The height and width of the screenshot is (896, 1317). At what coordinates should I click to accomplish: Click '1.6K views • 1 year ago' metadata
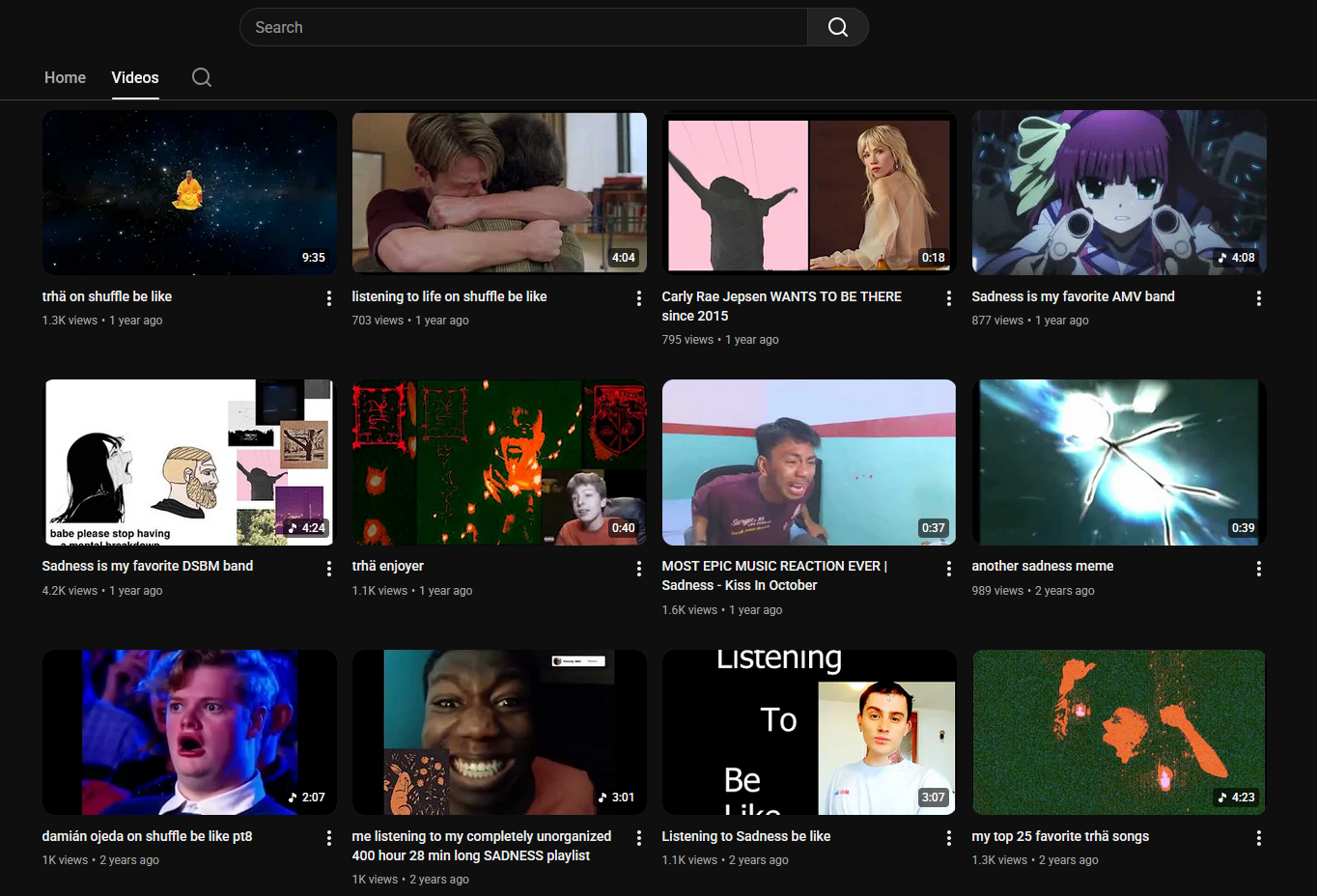point(722,610)
